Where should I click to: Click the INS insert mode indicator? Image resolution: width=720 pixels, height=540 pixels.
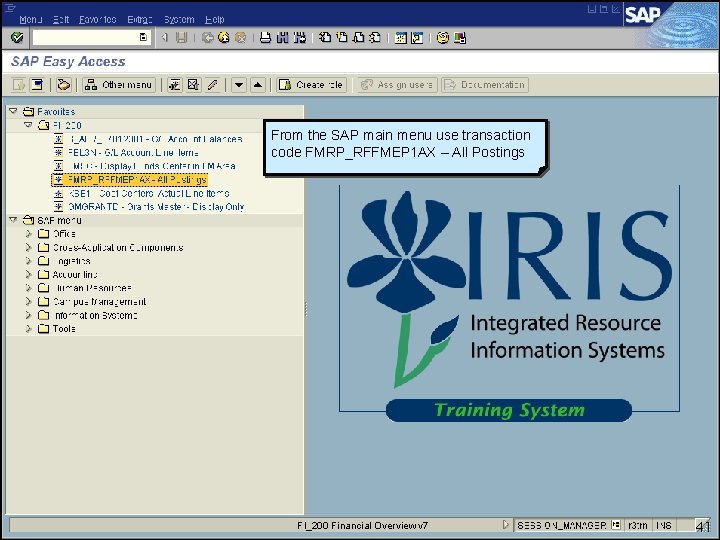664,525
